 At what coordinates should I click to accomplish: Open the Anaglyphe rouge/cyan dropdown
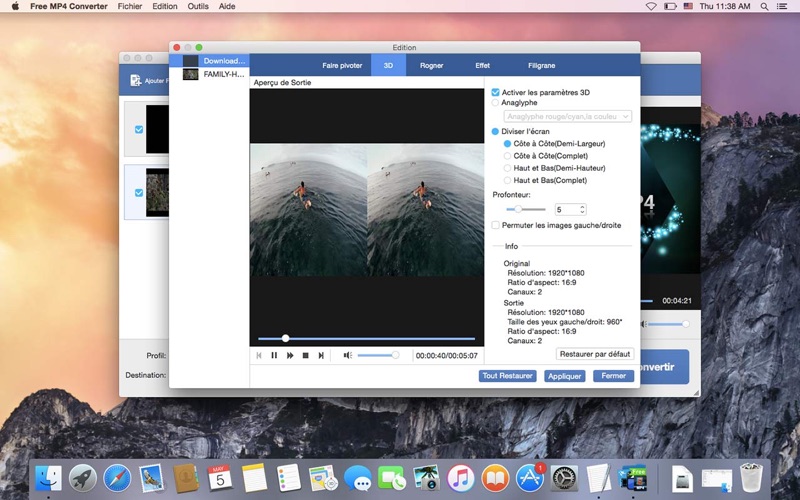coord(567,116)
